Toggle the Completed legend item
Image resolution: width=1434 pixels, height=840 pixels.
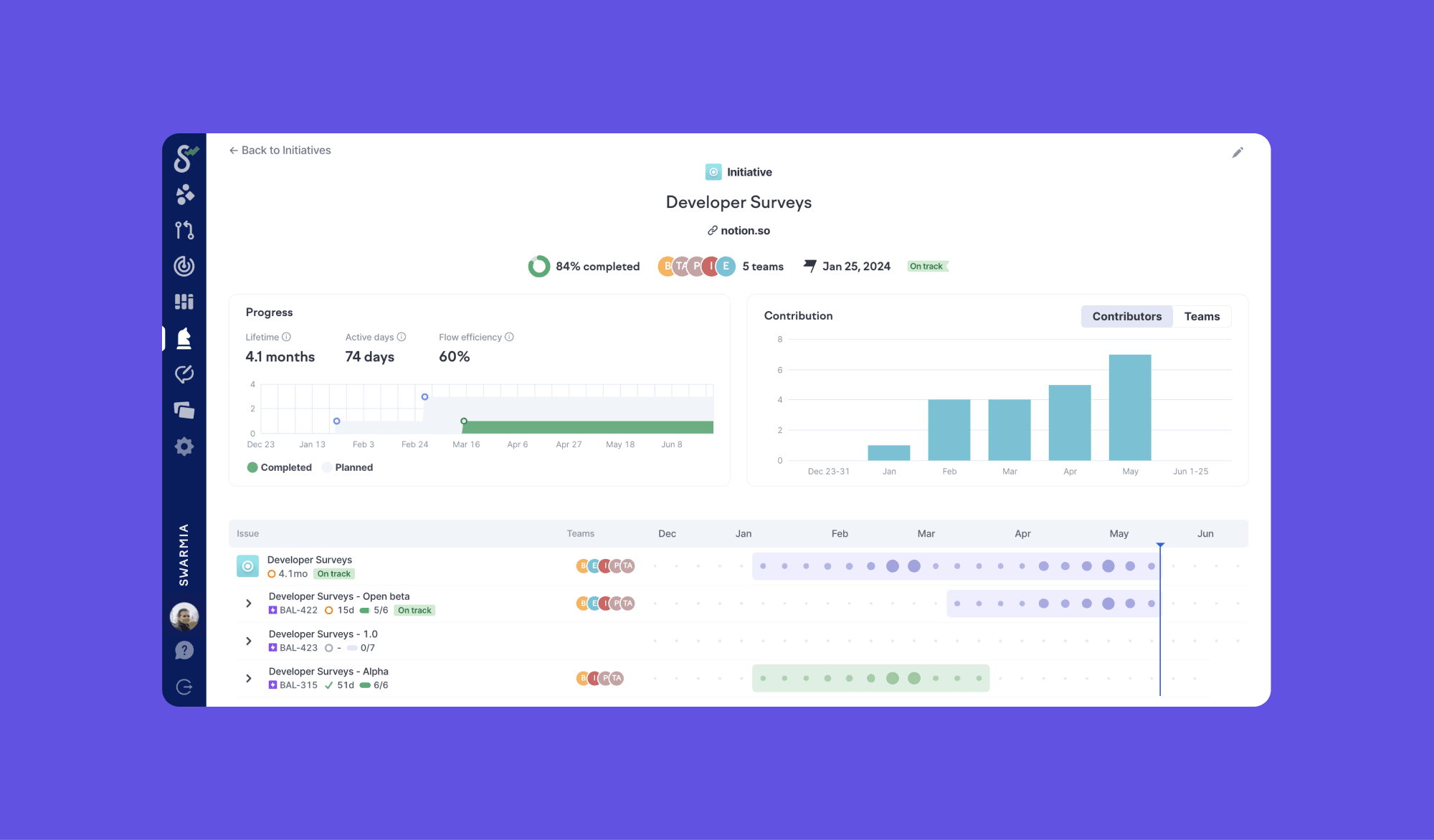tap(280, 467)
